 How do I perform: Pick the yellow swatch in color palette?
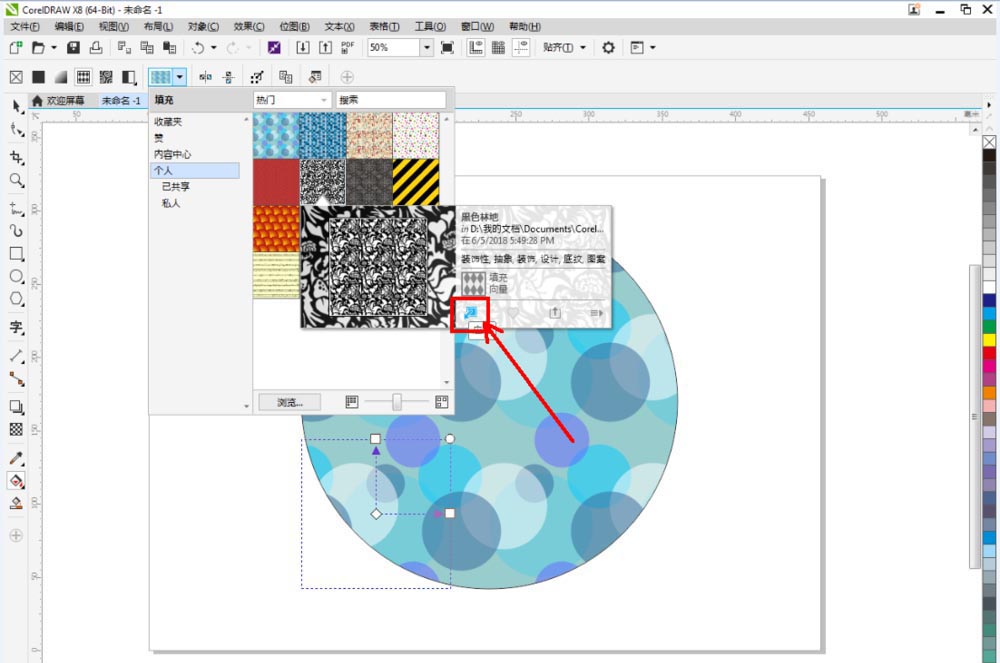[x=989, y=340]
